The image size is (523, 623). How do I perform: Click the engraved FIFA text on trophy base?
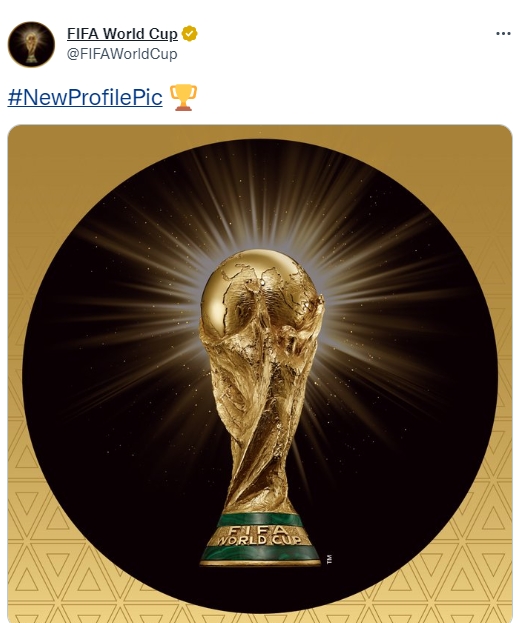259,530
